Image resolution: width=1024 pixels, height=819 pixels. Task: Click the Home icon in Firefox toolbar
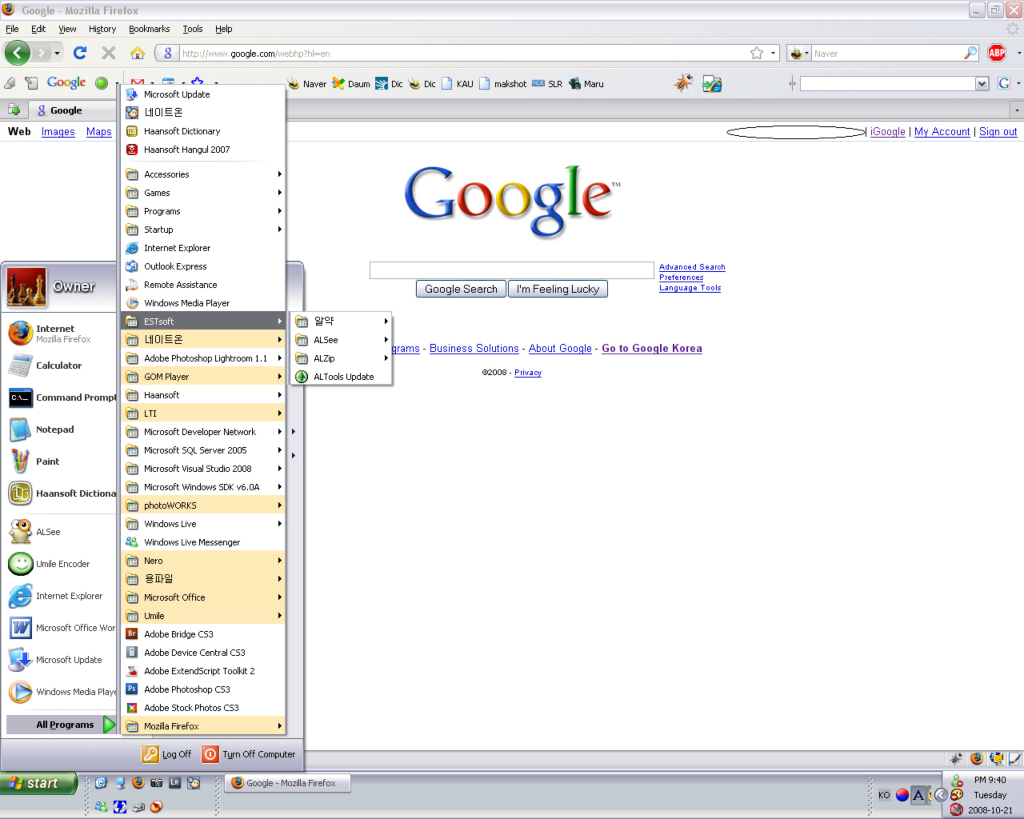click(137, 53)
